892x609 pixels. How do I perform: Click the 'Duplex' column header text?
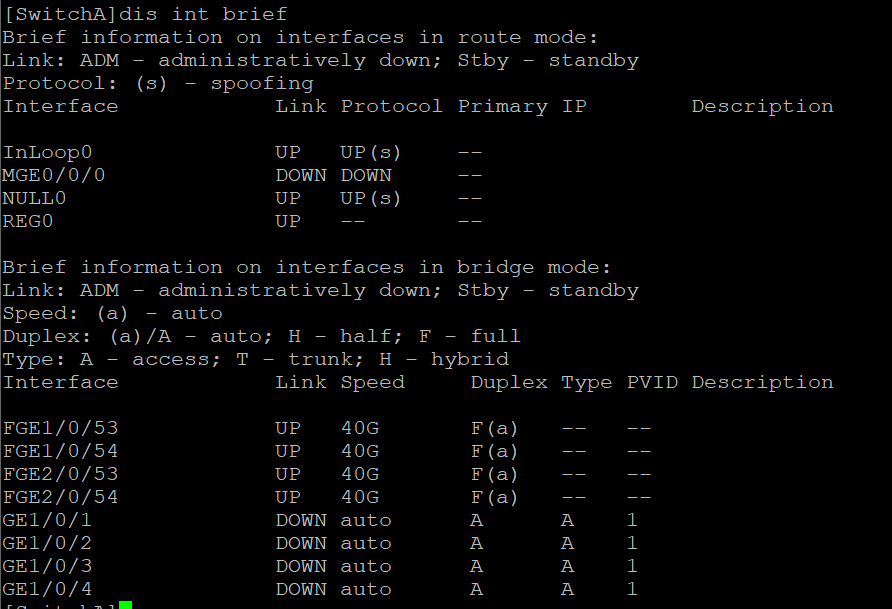click(509, 382)
